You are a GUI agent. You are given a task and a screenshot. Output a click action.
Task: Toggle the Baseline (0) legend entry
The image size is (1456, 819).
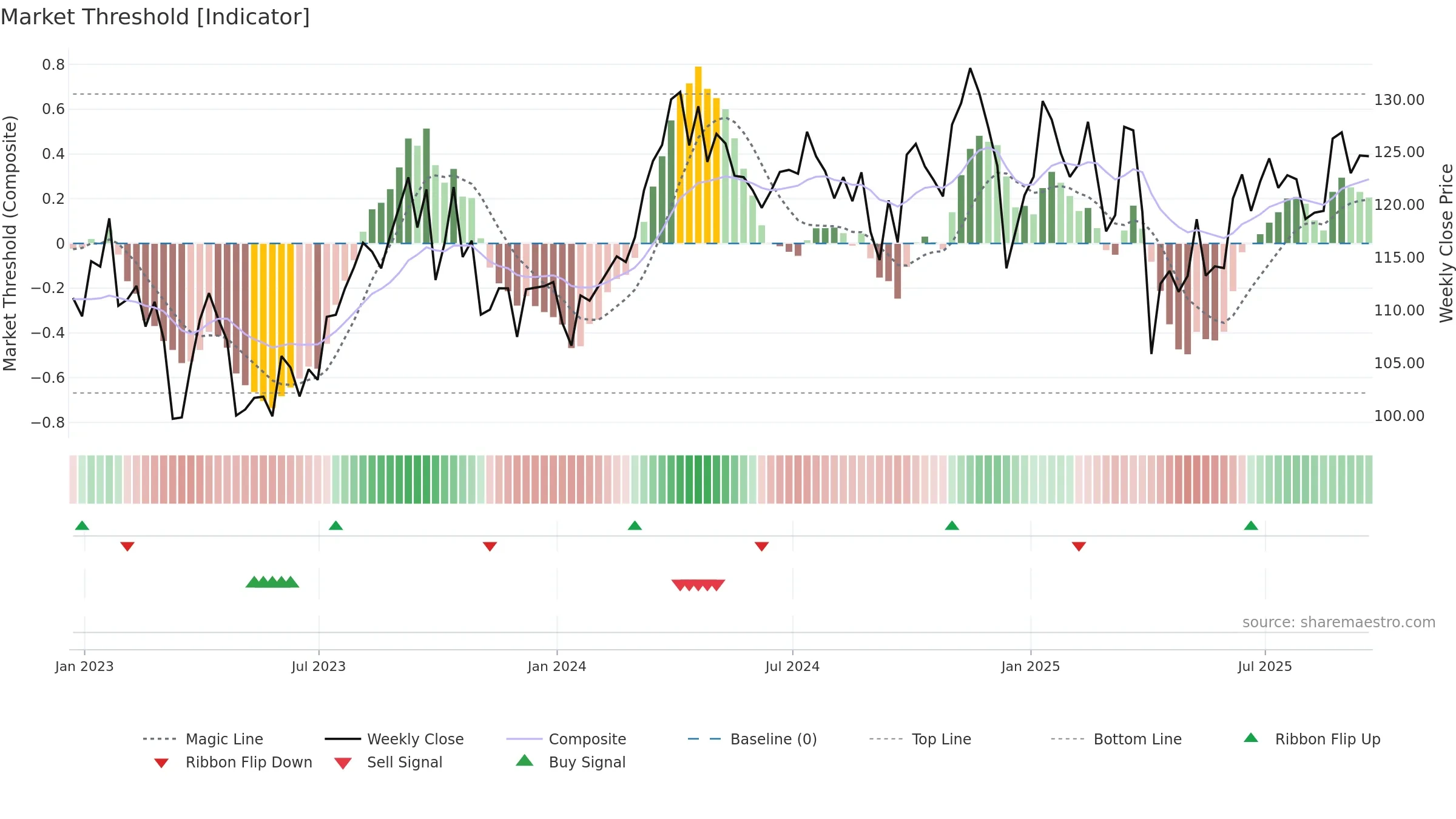click(752, 739)
